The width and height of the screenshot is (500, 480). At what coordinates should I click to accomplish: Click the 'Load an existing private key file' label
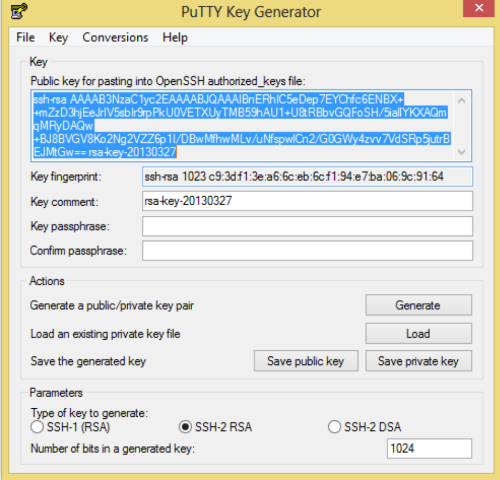point(105,334)
